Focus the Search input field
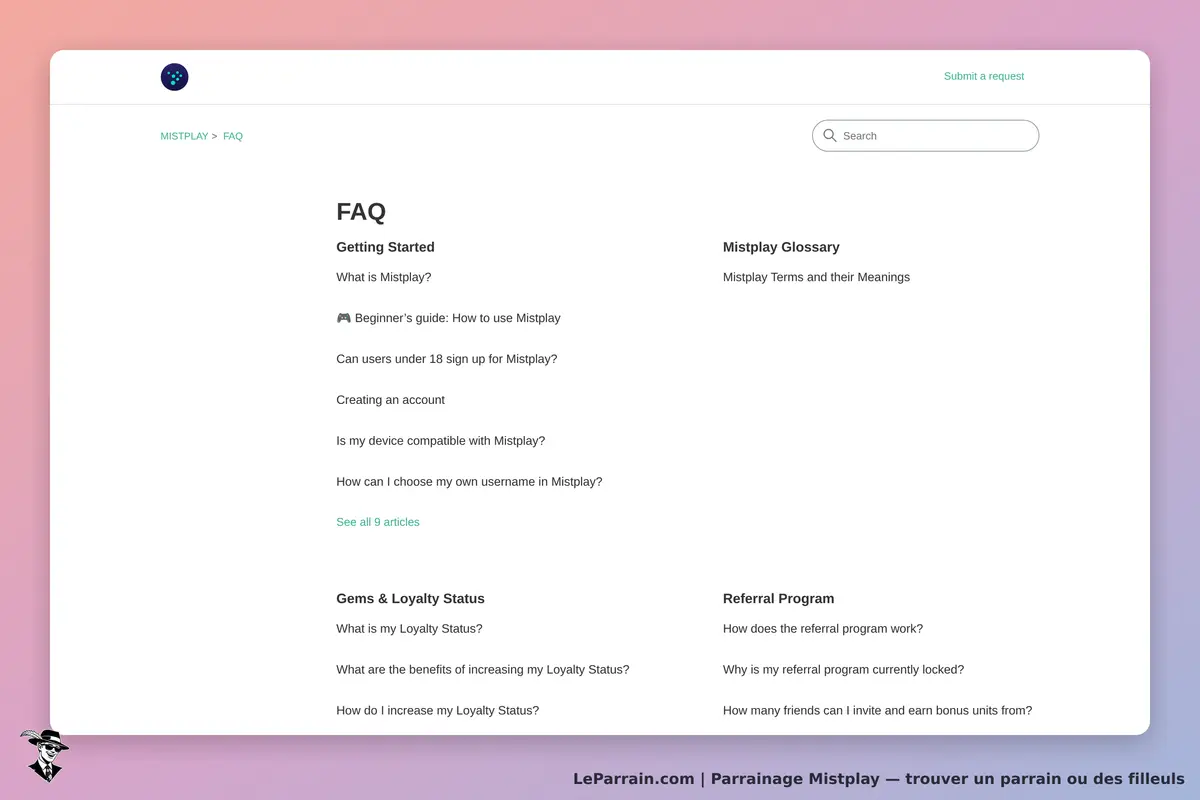Viewport: 1200px width, 800px height. pyautogui.click(x=926, y=136)
